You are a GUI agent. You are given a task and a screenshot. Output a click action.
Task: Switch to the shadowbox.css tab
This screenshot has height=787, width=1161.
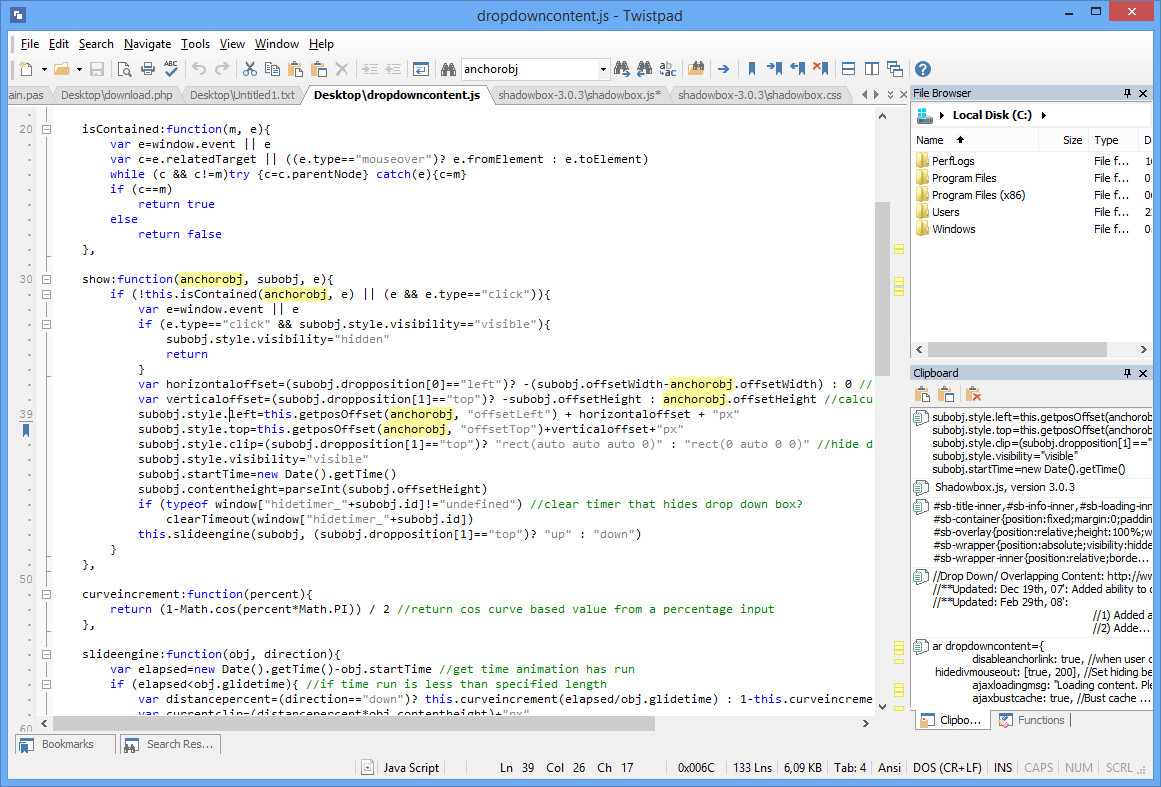click(x=760, y=95)
